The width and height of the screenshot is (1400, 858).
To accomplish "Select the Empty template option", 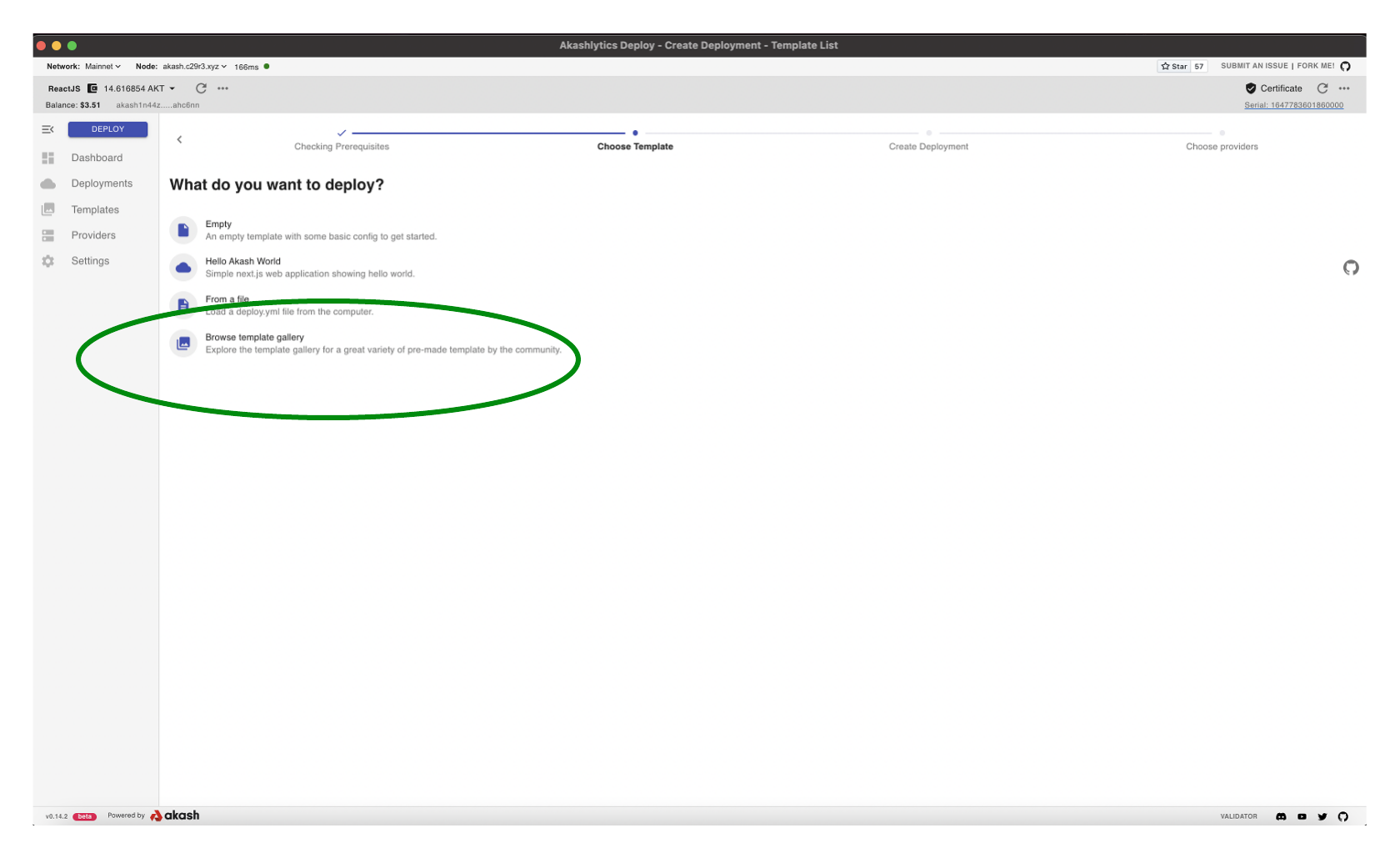I will pos(321,230).
